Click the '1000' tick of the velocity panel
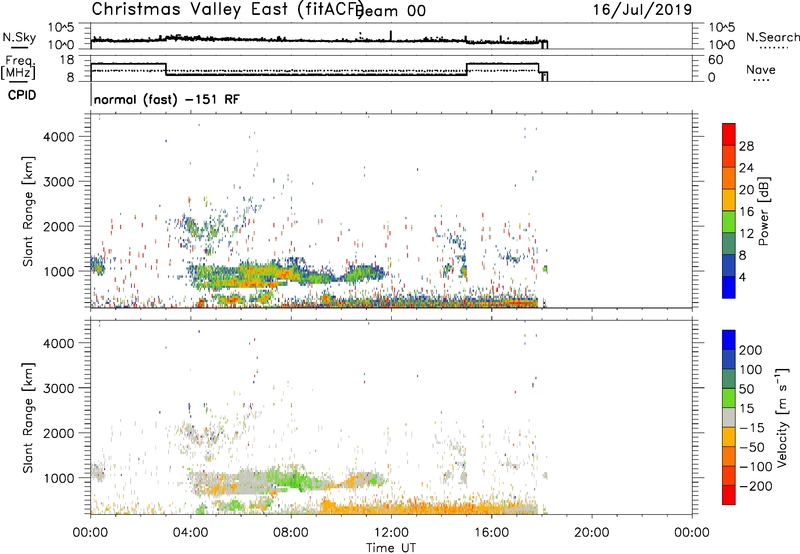 [x=59, y=478]
